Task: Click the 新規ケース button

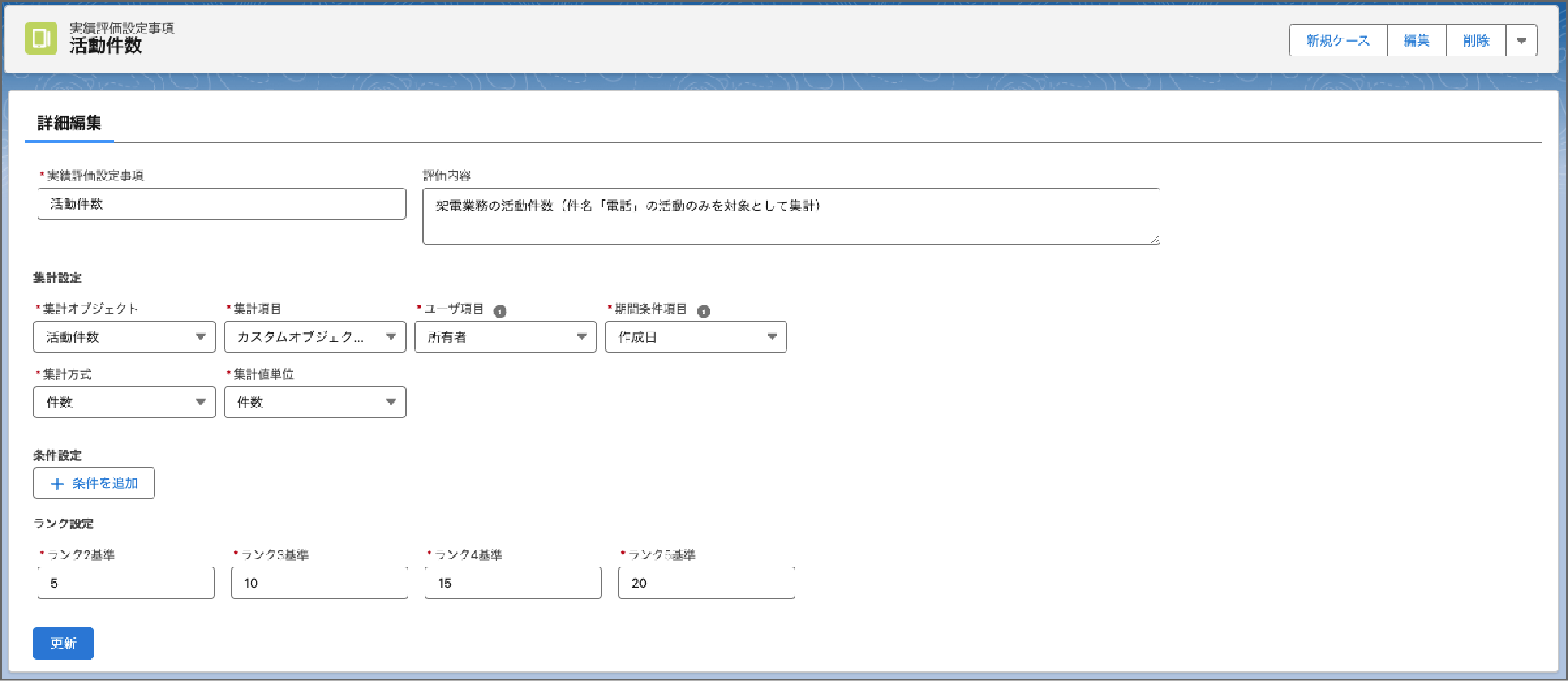Action: pos(1338,41)
